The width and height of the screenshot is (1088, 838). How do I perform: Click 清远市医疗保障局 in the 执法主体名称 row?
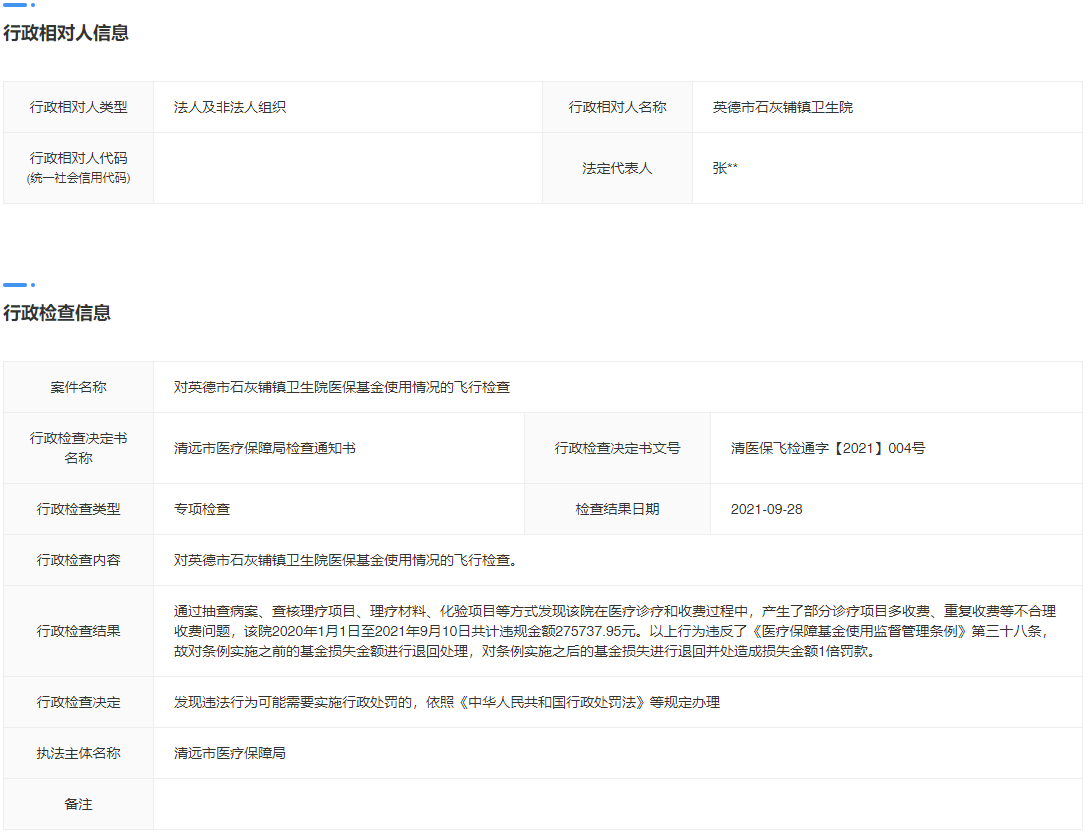pos(230,753)
